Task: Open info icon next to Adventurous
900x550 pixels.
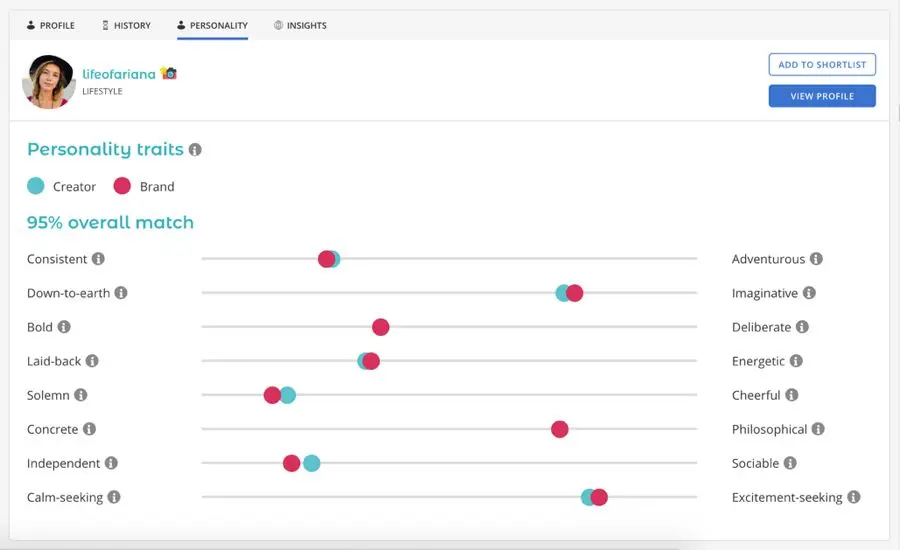Action: pyautogui.click(x=816, y=259)
